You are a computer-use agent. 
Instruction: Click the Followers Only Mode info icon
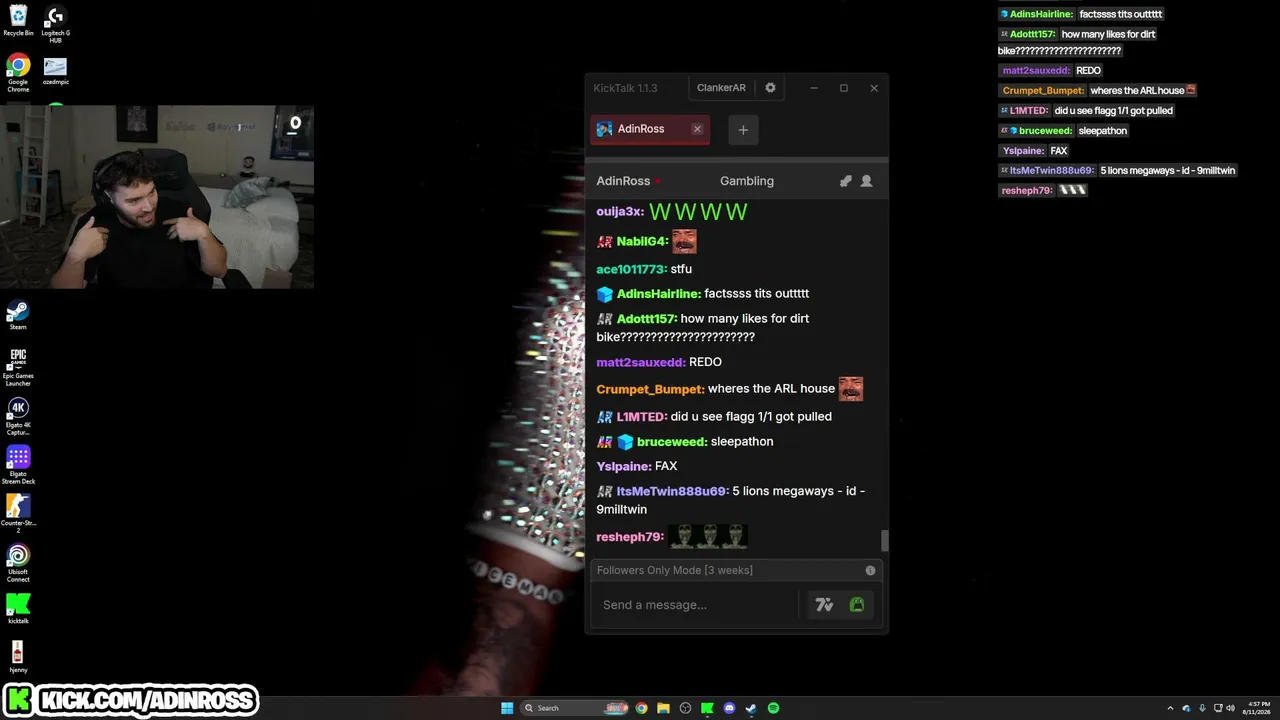pos(870,570)
